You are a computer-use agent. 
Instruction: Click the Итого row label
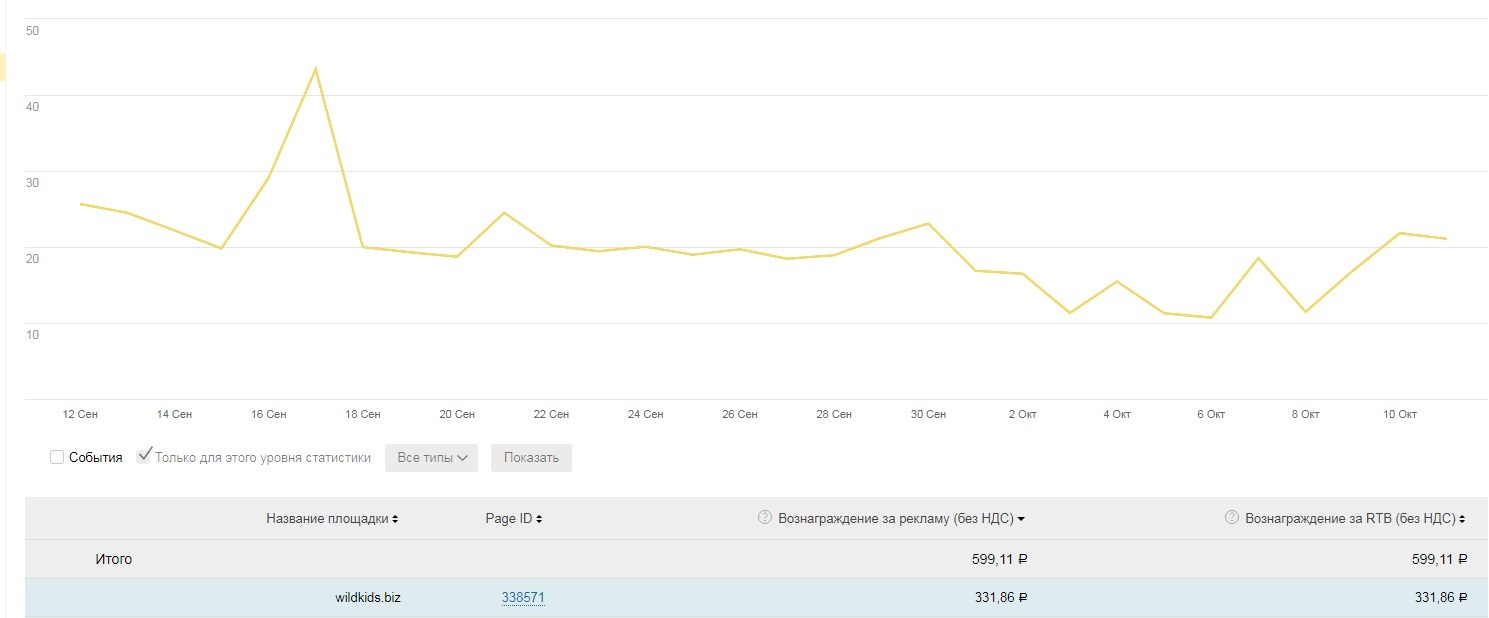[x=113, y=559]
